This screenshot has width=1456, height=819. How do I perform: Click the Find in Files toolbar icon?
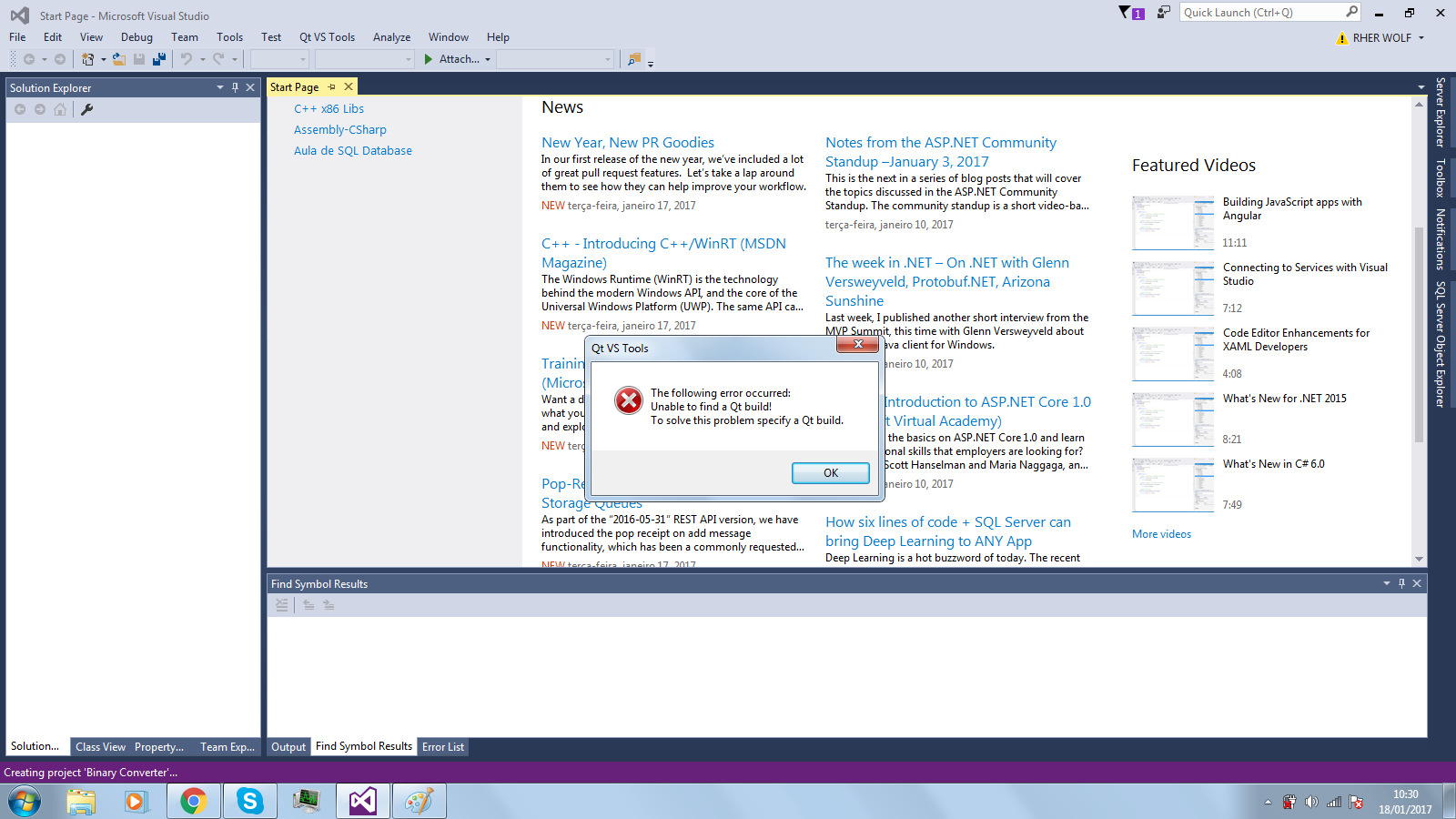coord(634,59)
